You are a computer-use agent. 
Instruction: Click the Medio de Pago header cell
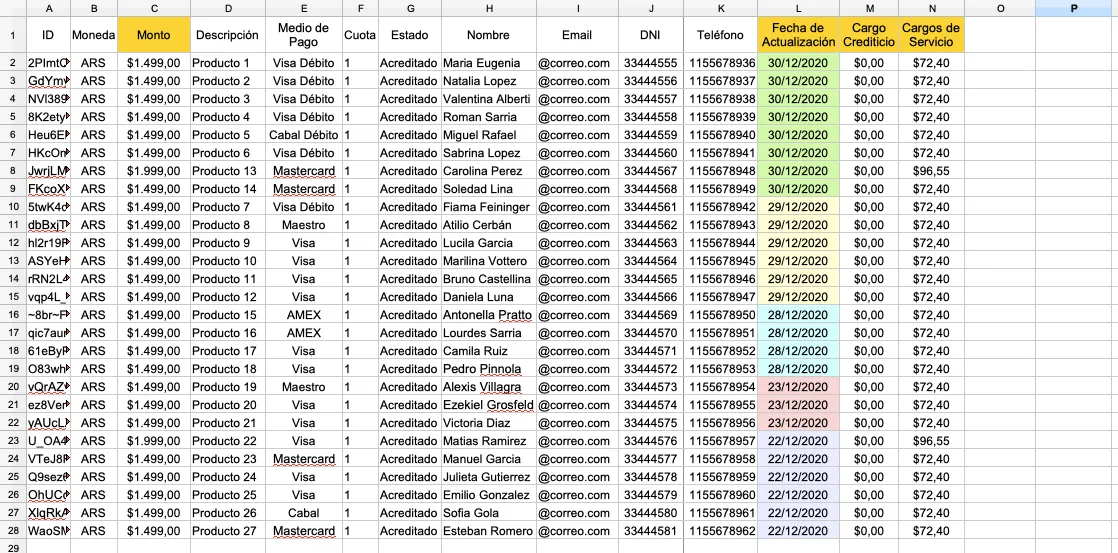[303, 35]
